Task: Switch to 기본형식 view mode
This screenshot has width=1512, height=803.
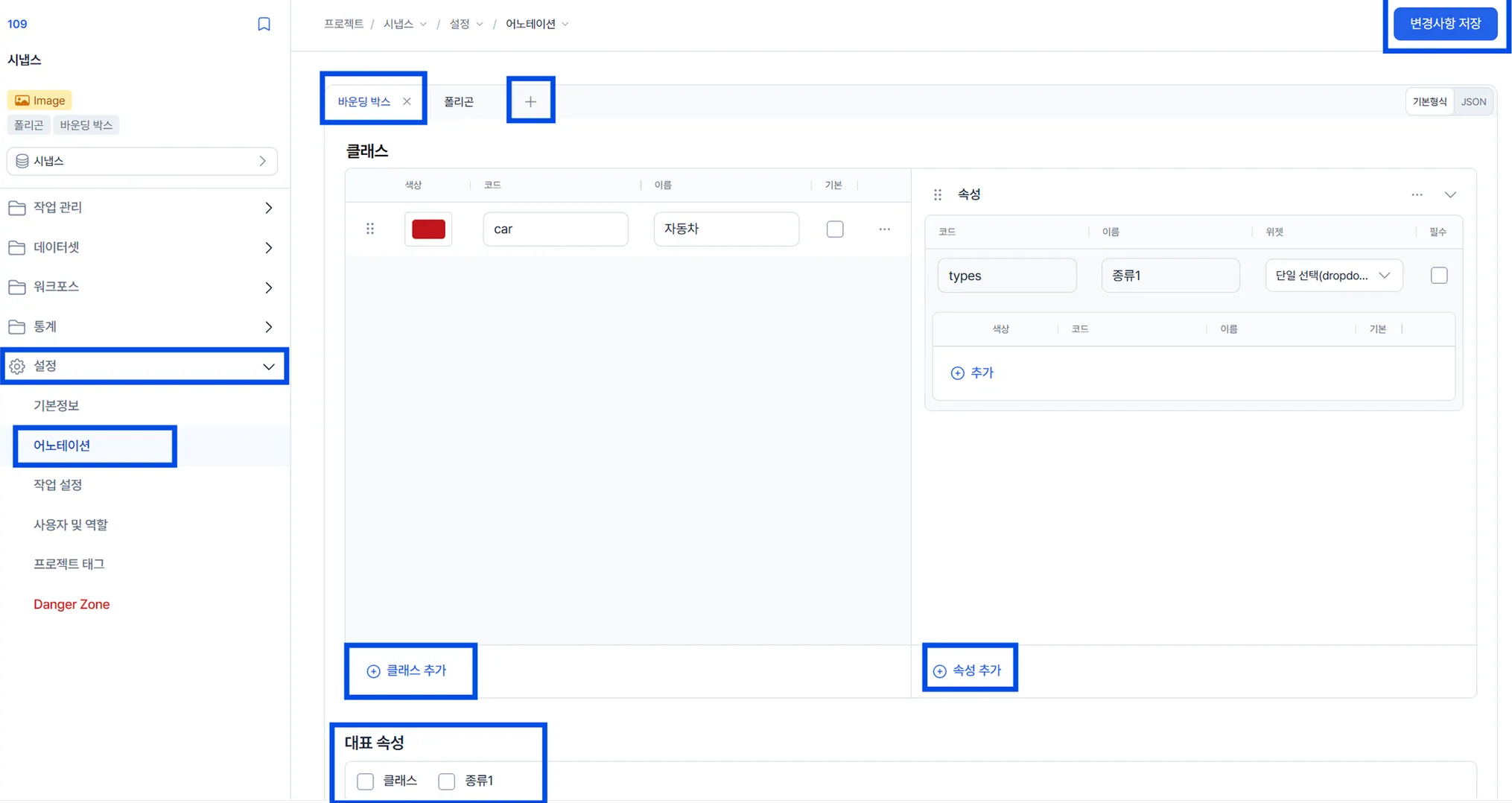Action: 1429,102
